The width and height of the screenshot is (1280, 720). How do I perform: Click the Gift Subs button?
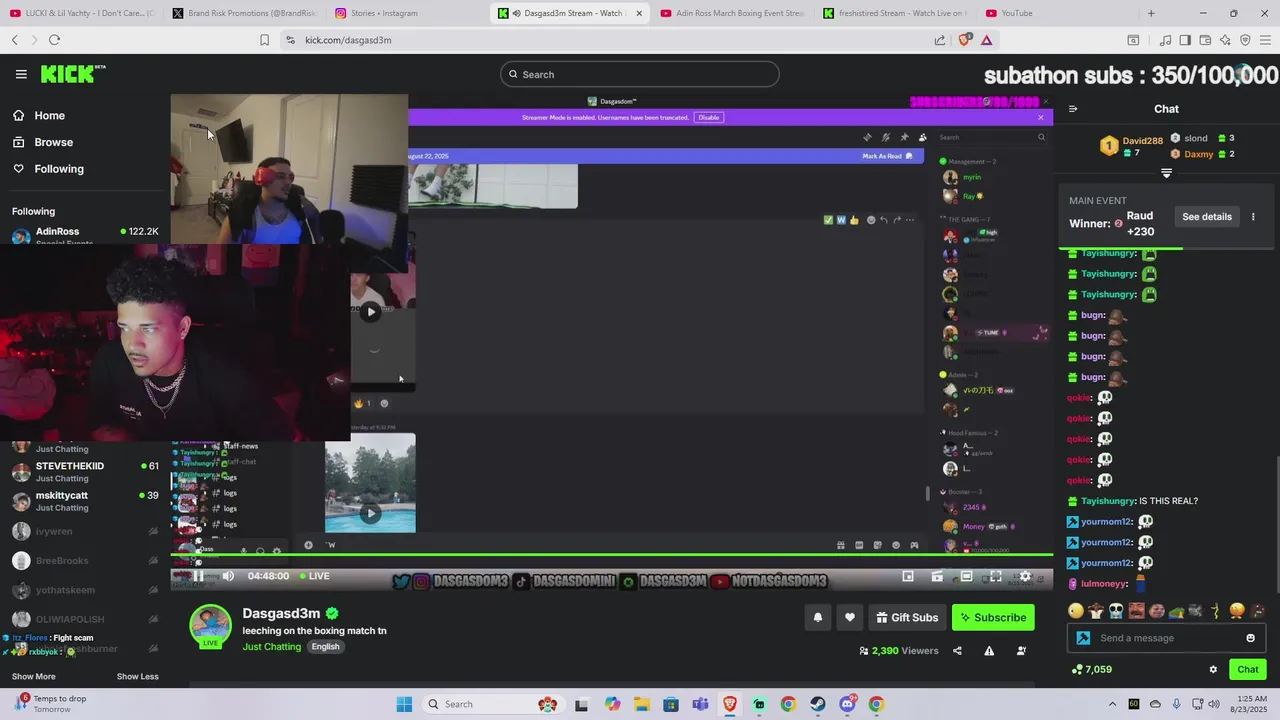(x=907, y=618)
